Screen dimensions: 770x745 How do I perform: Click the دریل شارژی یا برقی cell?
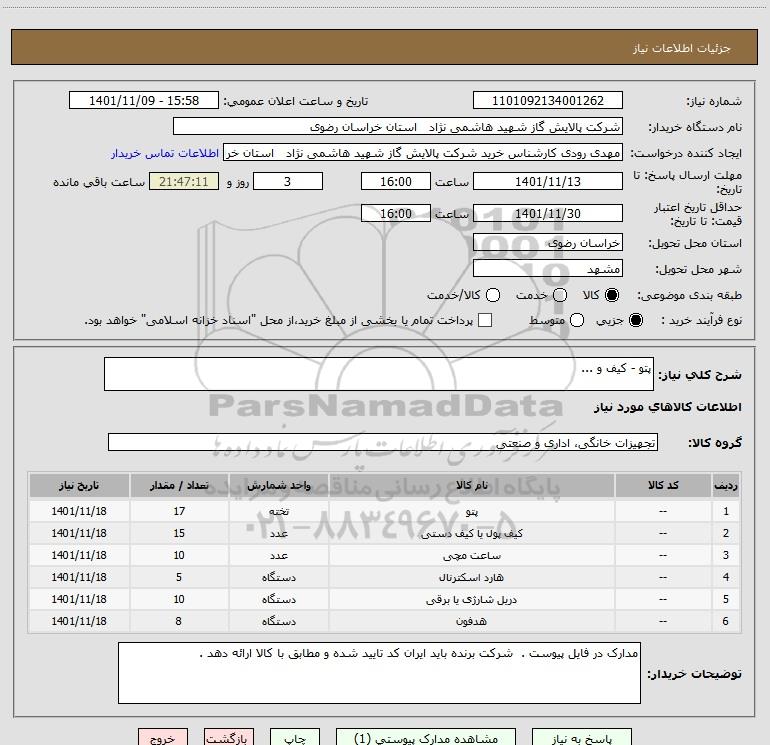click(471, 600)
